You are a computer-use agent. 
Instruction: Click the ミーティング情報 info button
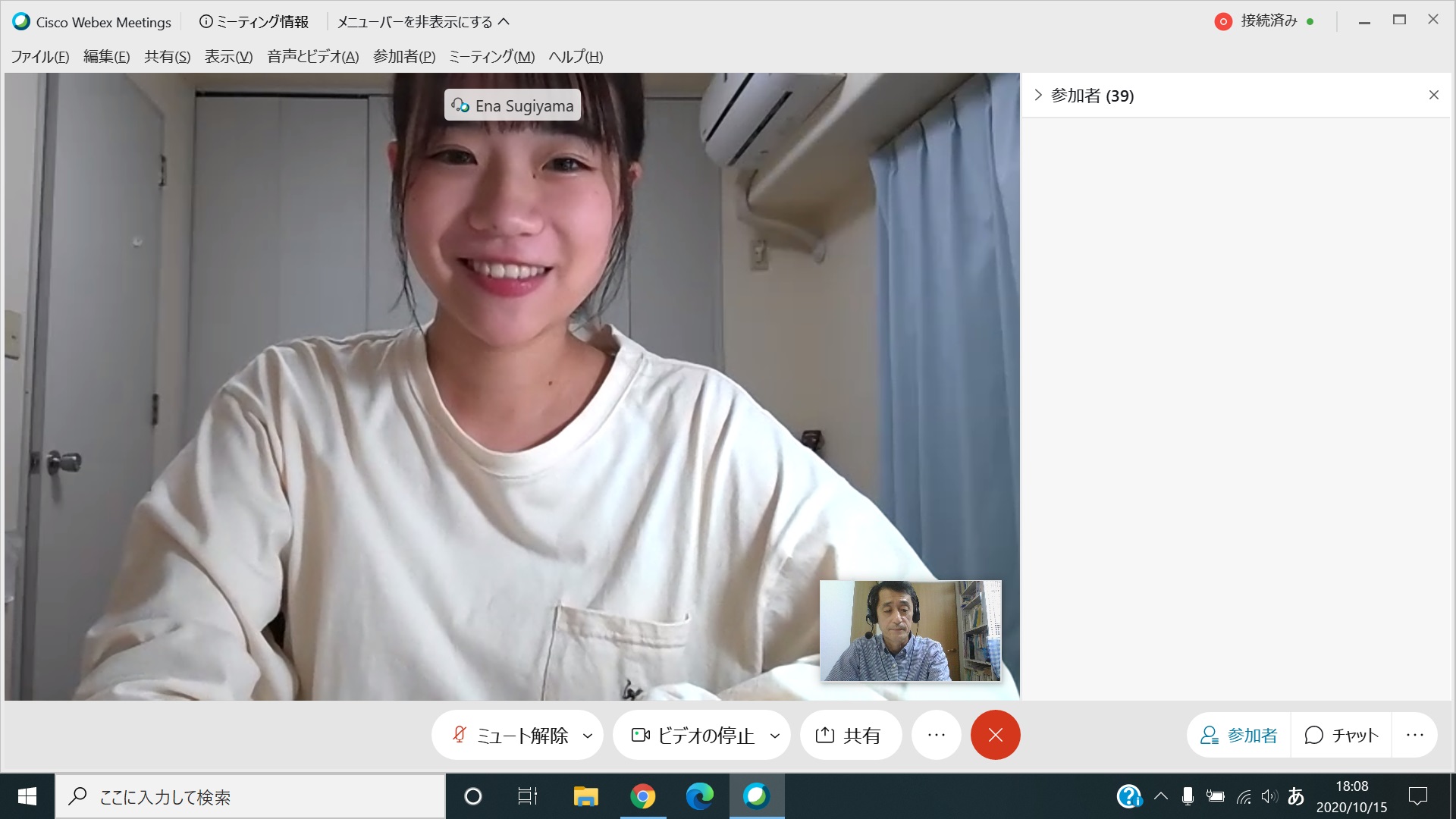click(254, 22)
